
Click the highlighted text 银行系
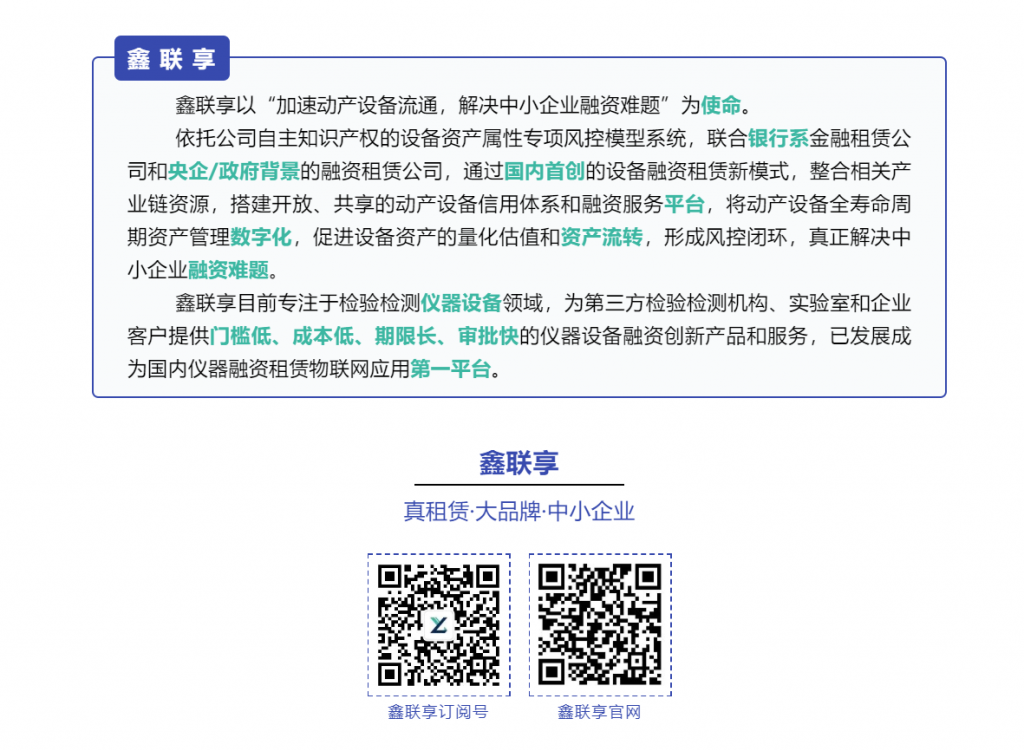click(x=778, y=138)
